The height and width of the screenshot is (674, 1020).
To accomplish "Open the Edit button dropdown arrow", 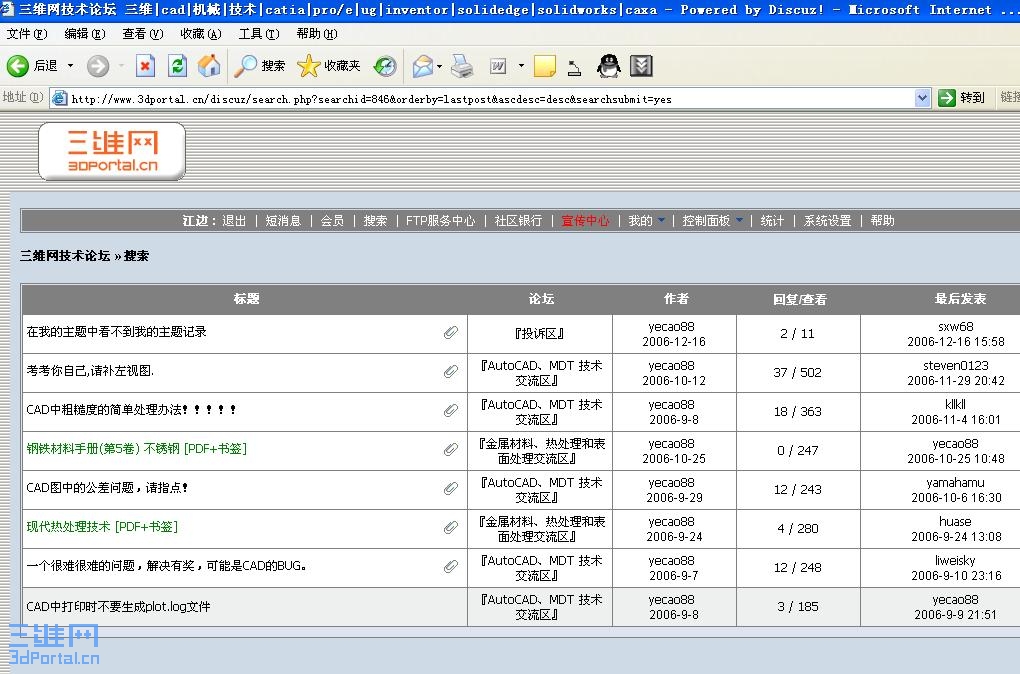I will point(521,66).
